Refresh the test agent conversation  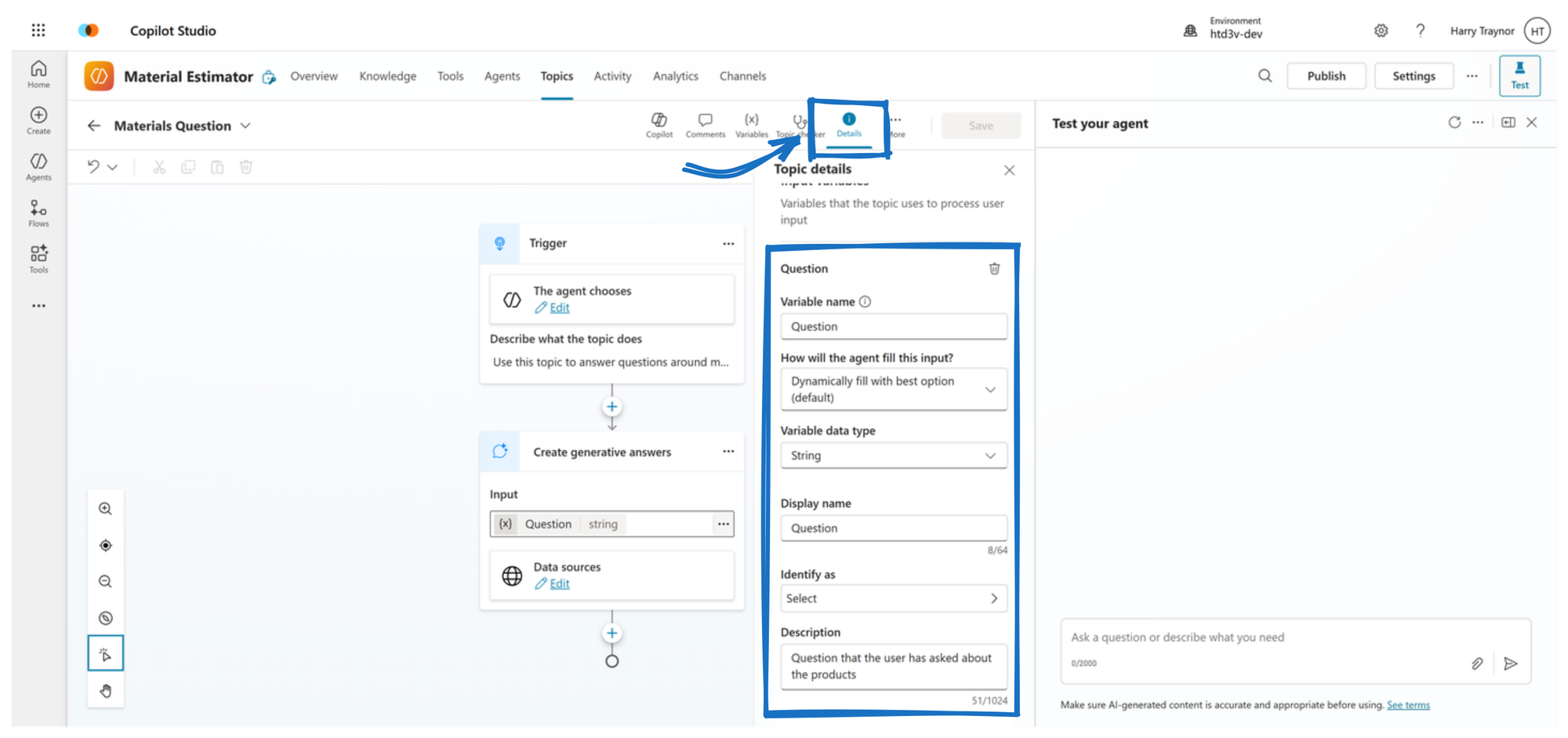coord(1454,122)
